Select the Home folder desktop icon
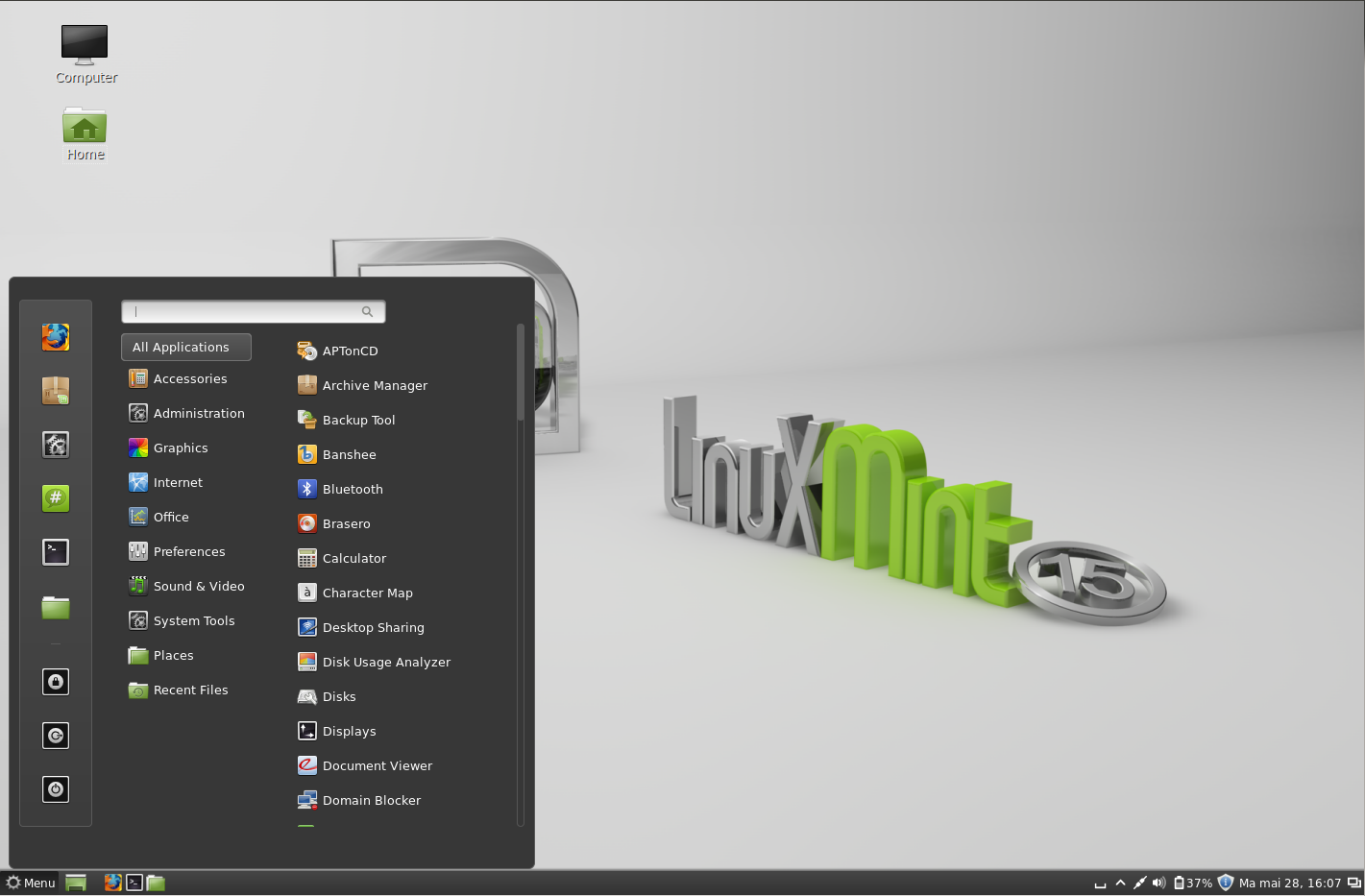Image resolution: width=1365 pixels, height=896 pixels. (x=85, y=133)
